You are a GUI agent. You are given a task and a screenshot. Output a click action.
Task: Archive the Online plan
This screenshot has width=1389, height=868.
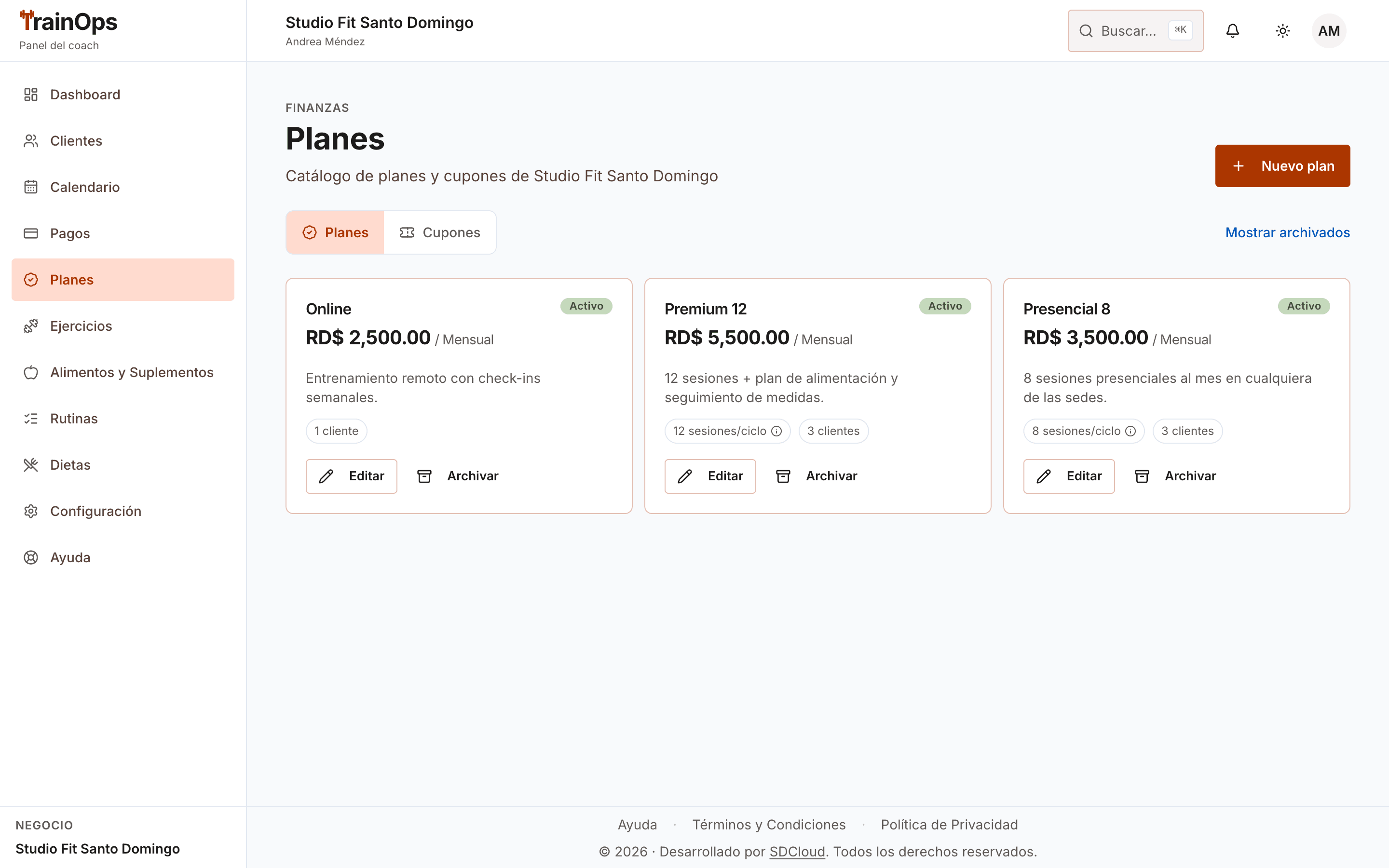(457, 476)
